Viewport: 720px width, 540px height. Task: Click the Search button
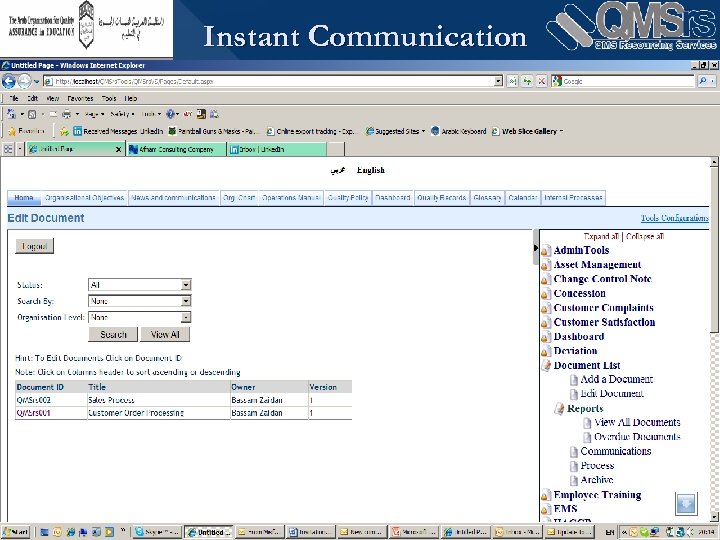coord(113,334)
